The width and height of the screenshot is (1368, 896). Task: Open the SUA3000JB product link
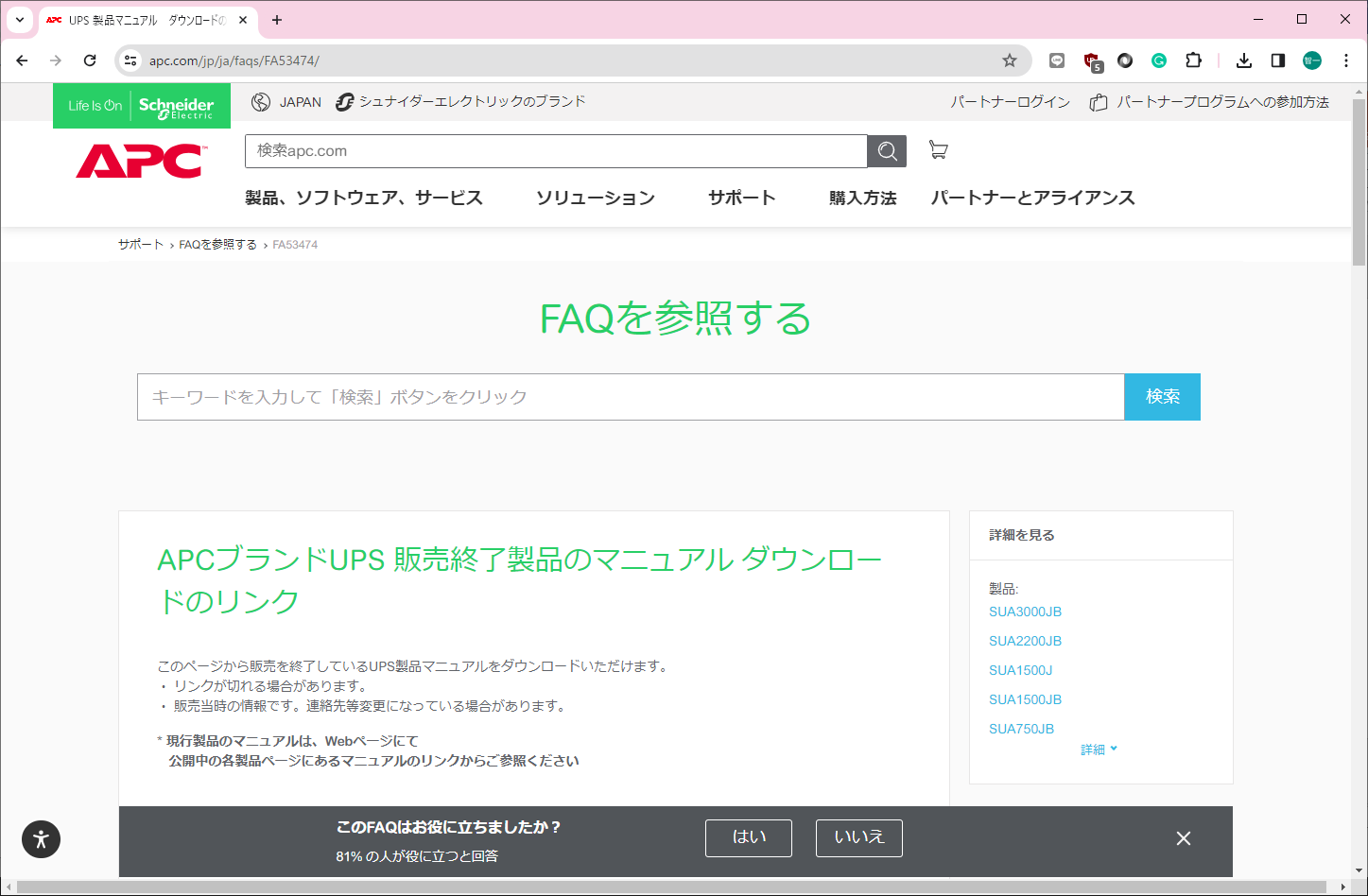click(x=1025, y=612)
